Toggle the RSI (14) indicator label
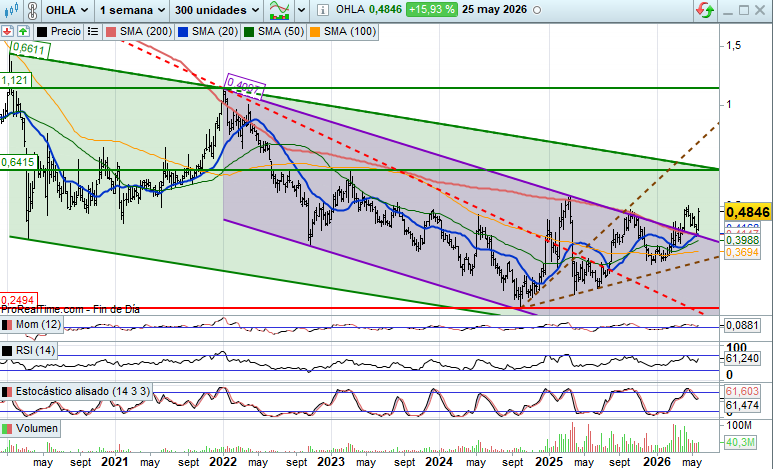This screenshot has width=773, height=469. tap(29, 351)
